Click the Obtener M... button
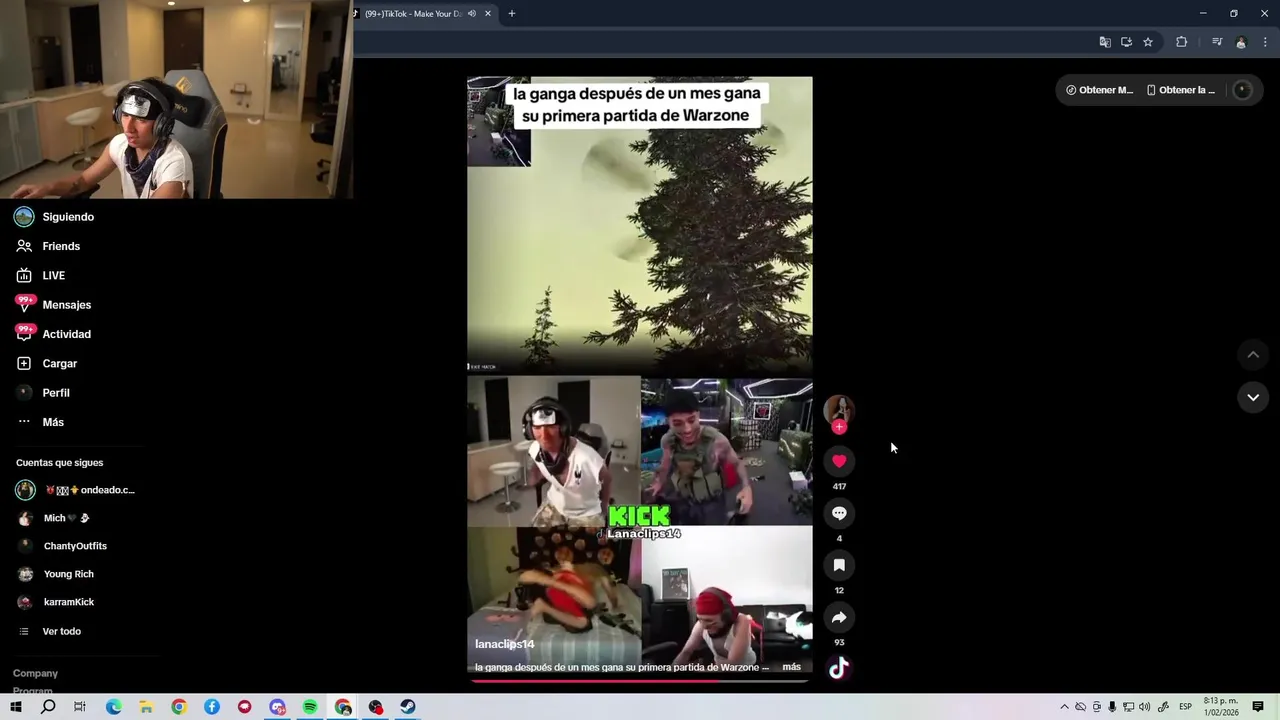The image size is (1280, 720). tap(1099, 90)
